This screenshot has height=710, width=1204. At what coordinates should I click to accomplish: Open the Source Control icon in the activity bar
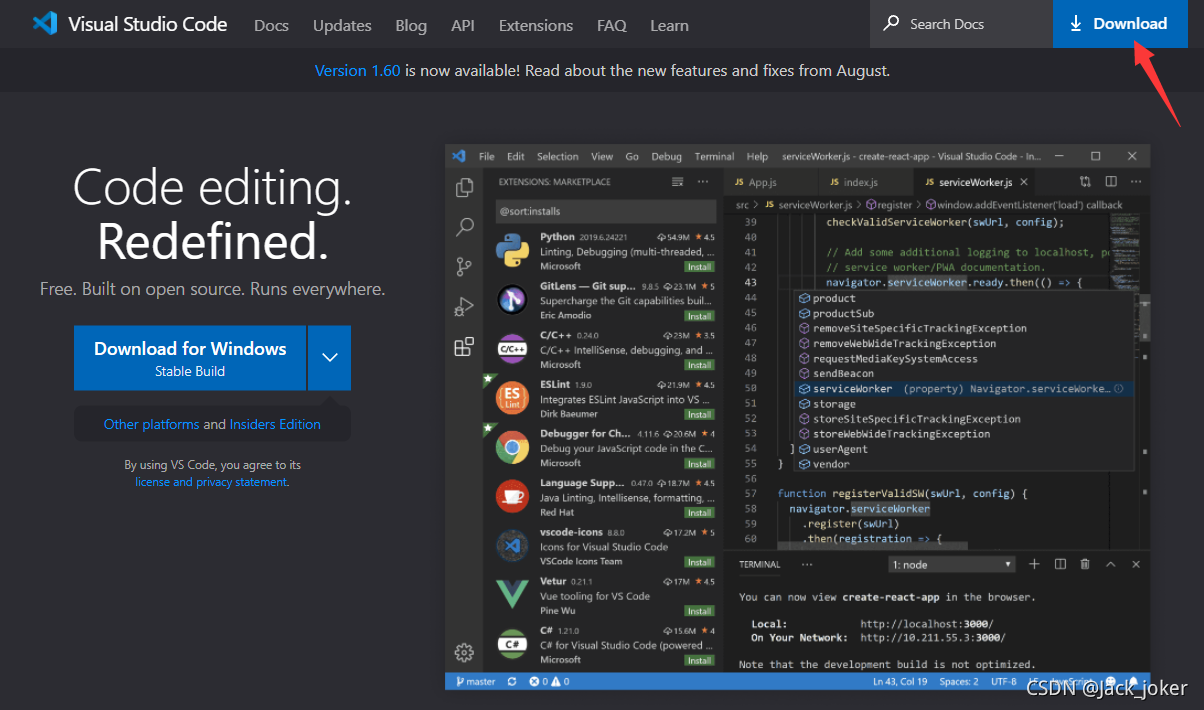pos(464,266)
